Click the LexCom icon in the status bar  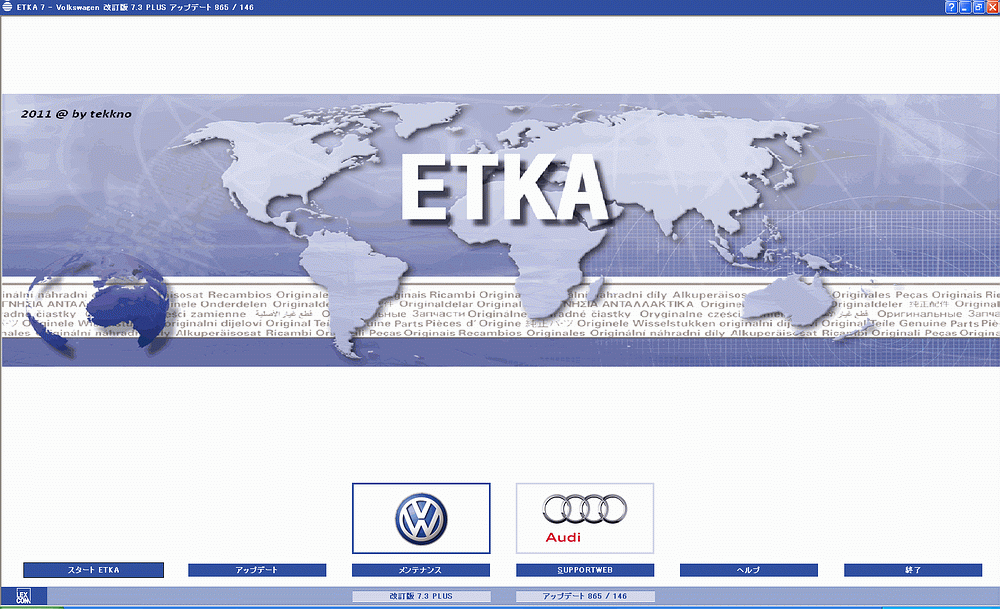pos(24,596)
